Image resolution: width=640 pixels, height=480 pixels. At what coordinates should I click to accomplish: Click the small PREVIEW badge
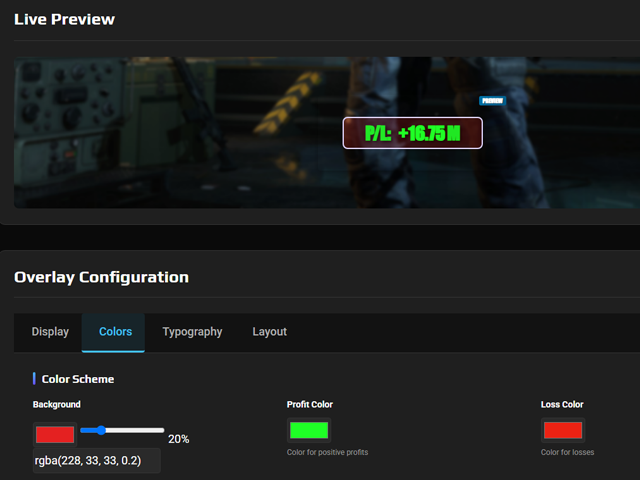click(x=492, y=101)
